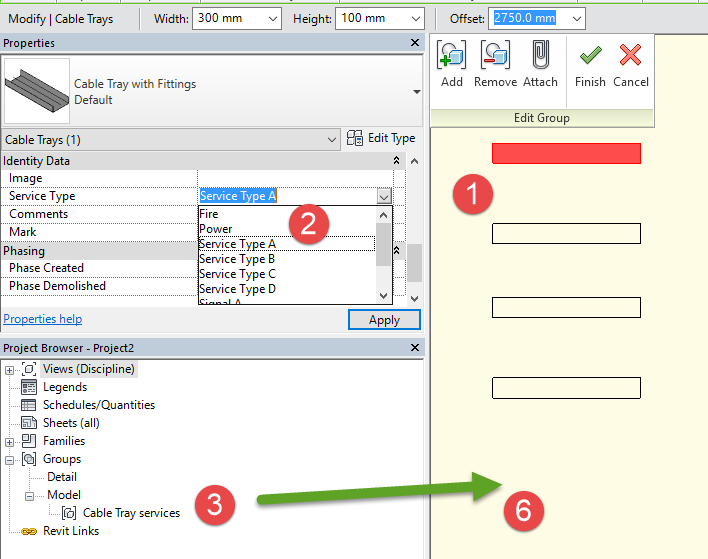Click the Apply button
Viewport: 708px width, 559px height.
click(x=384, y=320)
